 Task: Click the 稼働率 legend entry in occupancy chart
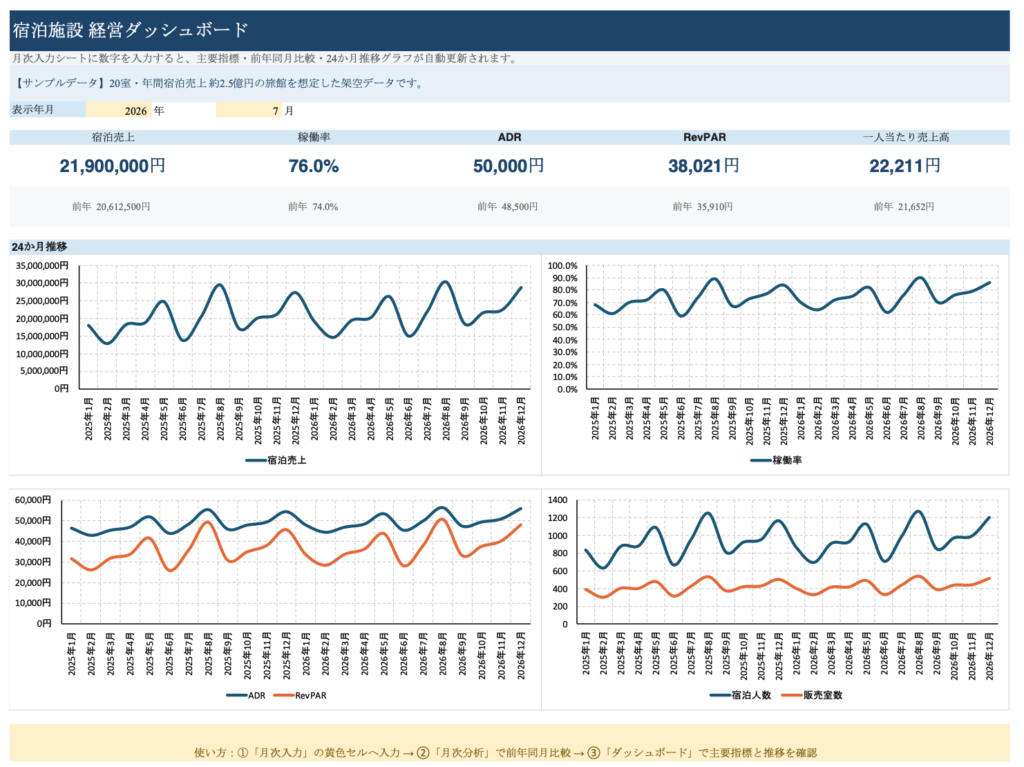(776, 460)
